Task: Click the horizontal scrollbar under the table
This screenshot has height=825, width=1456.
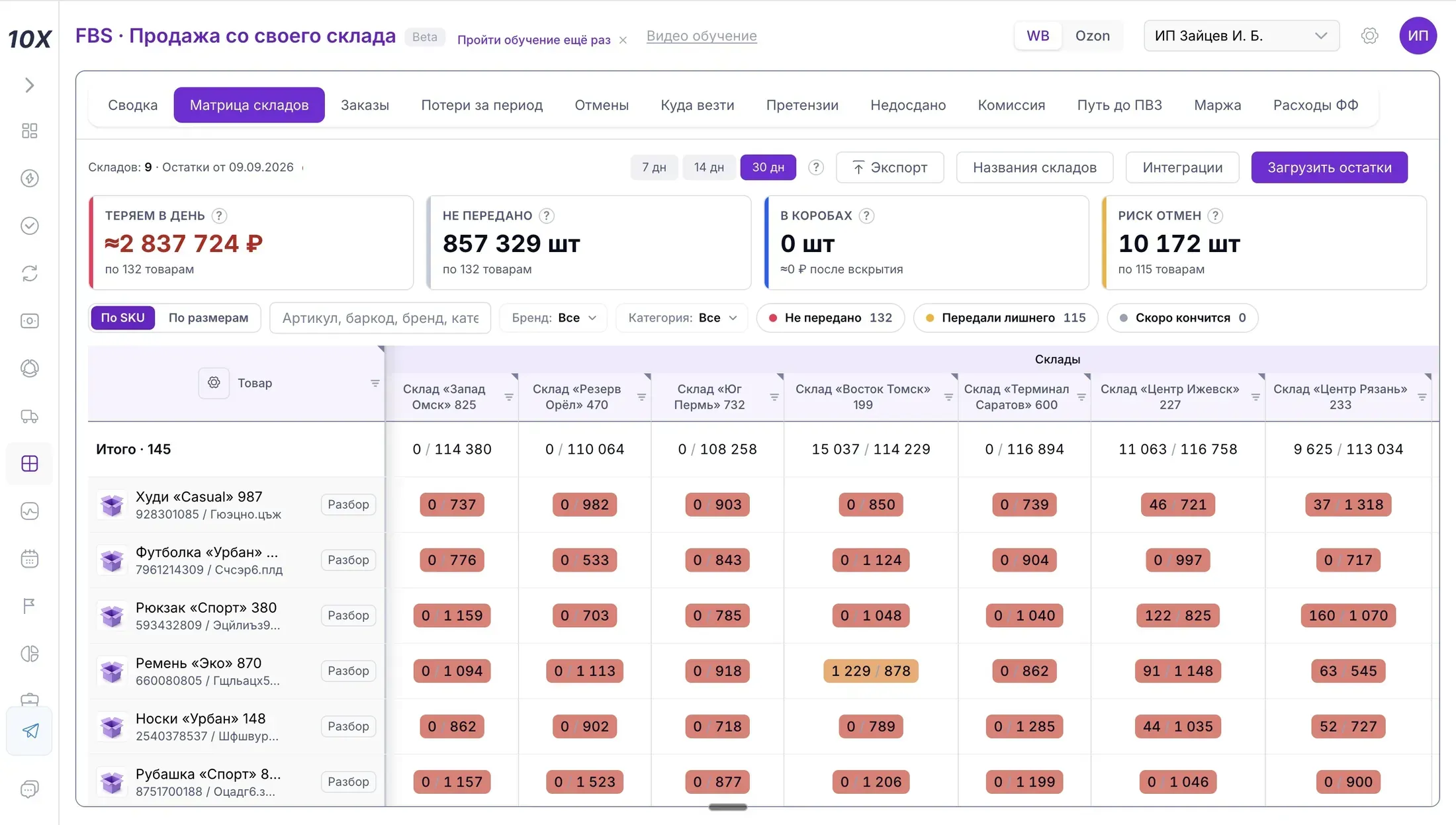Action: [x=727, y=807]
